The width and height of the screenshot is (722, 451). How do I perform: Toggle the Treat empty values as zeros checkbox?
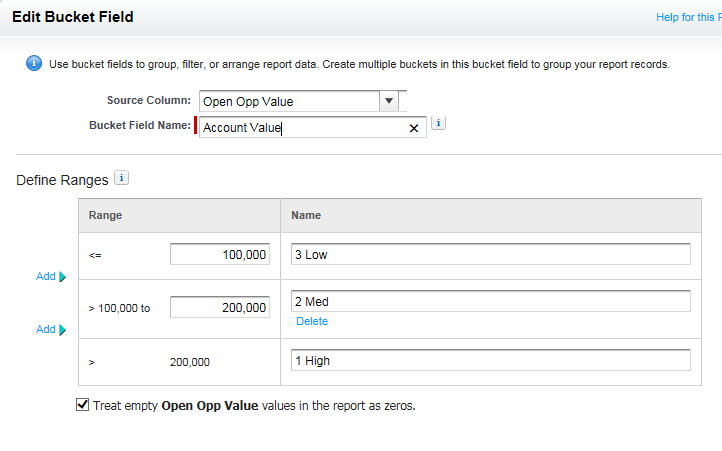point(82,406)
